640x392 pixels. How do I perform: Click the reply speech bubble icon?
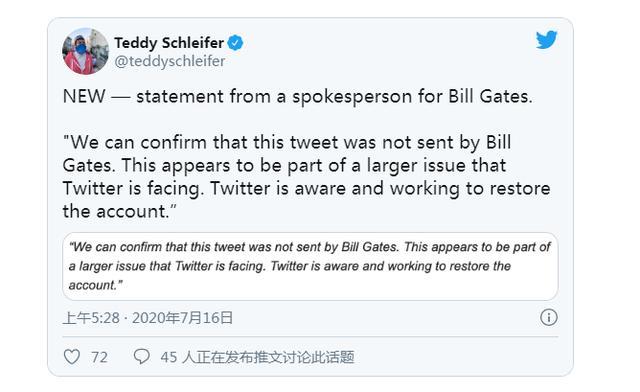point(142,356)
